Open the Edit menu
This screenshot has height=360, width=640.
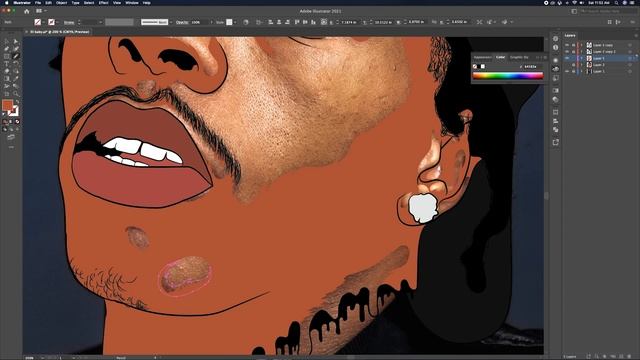click(49, 2)
